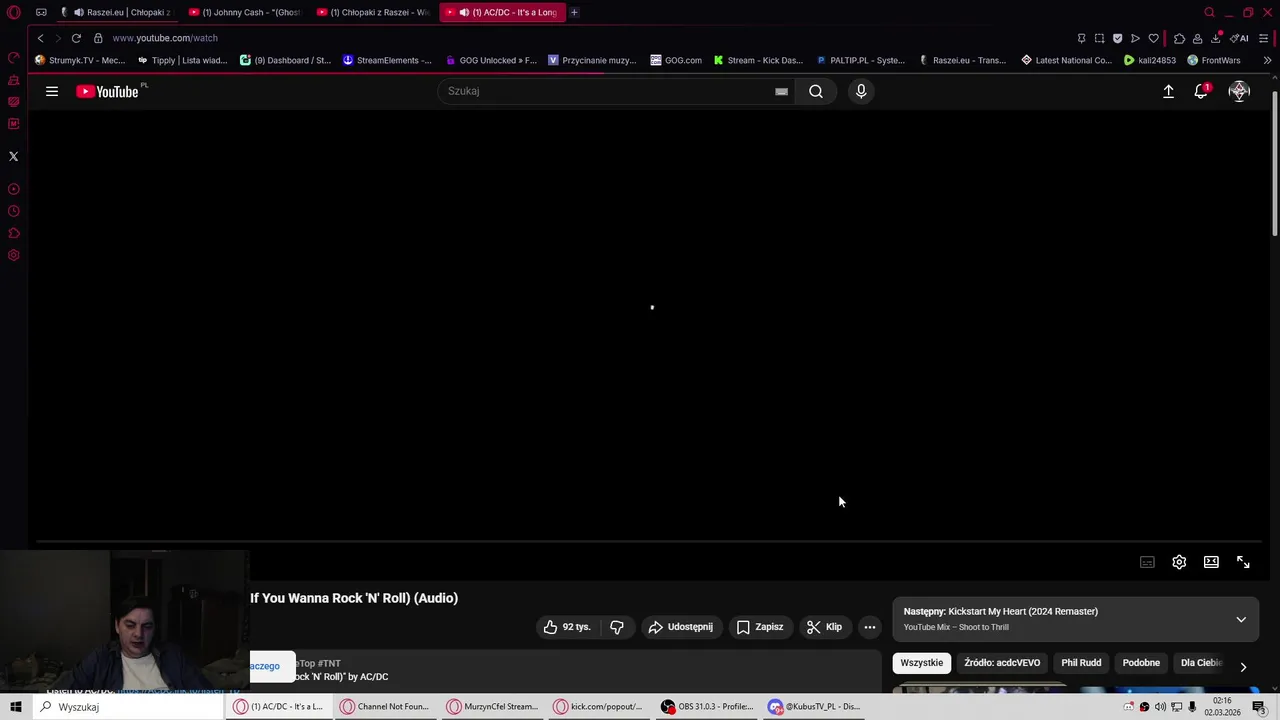Viewport: 1280px width, 720px height.
Task: Switch to the OBS 31.0.3 taskbar window
Action: coord(707,707)
